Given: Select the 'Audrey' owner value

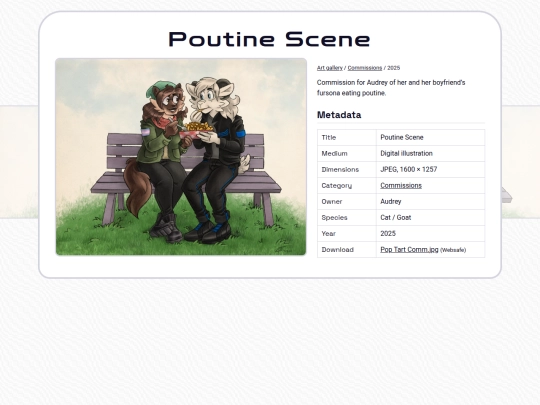Looking at the screenshot, I should tap(391, 201).
